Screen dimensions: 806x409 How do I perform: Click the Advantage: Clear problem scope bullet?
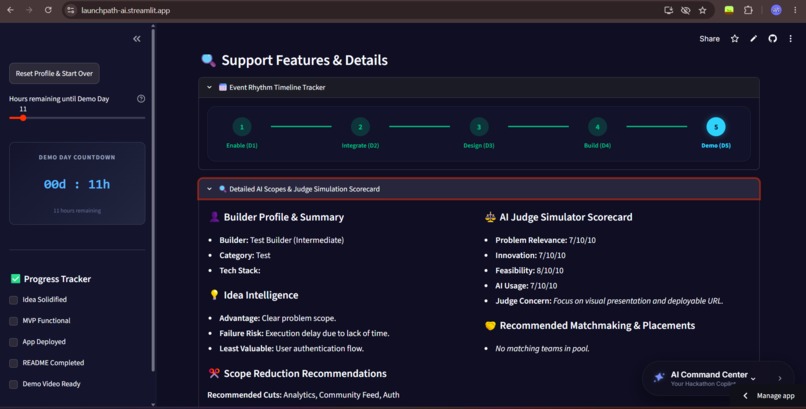[278, 318]
